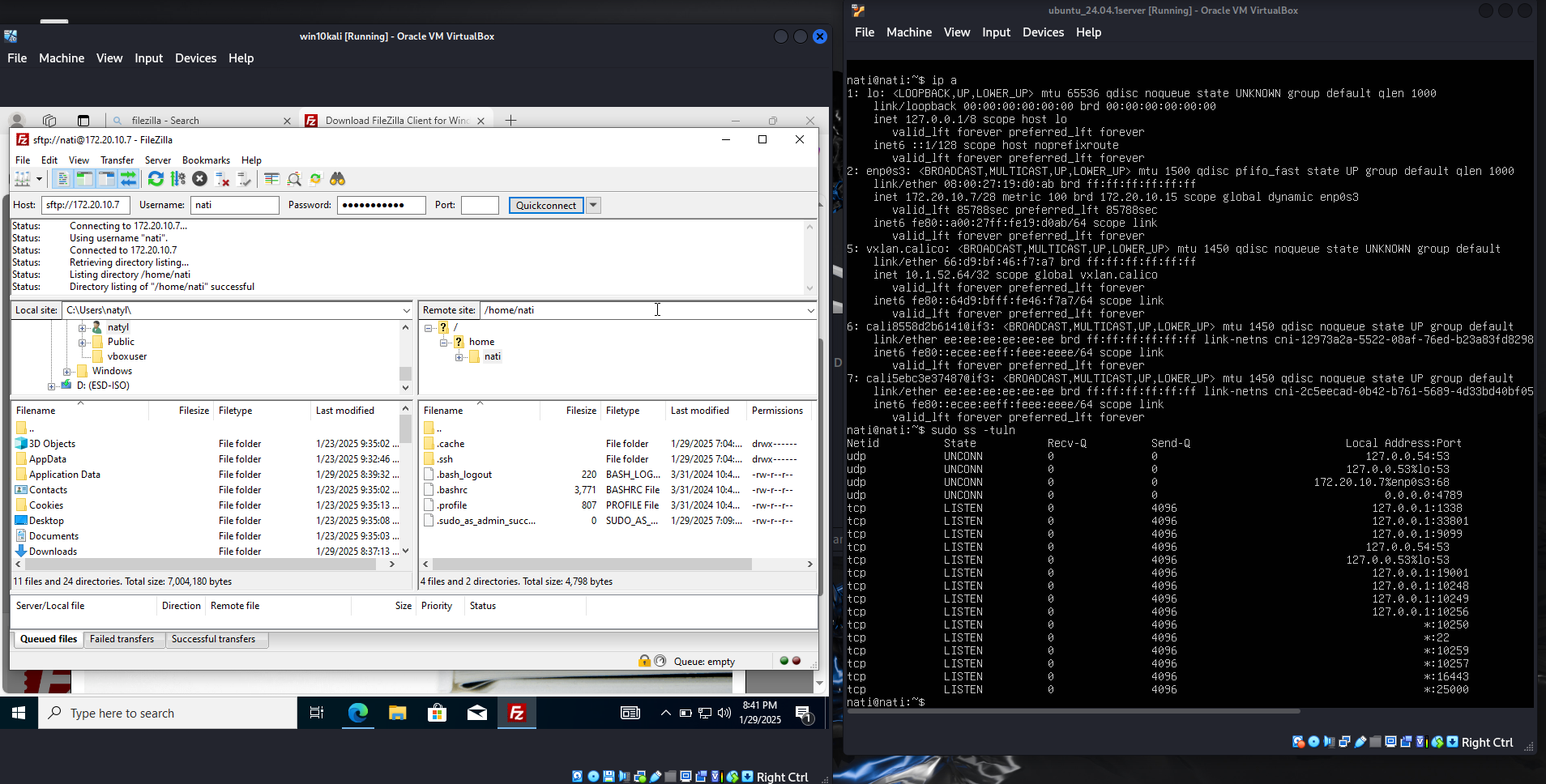Switch to filezilla - Search browser tab

coord(165,121)
